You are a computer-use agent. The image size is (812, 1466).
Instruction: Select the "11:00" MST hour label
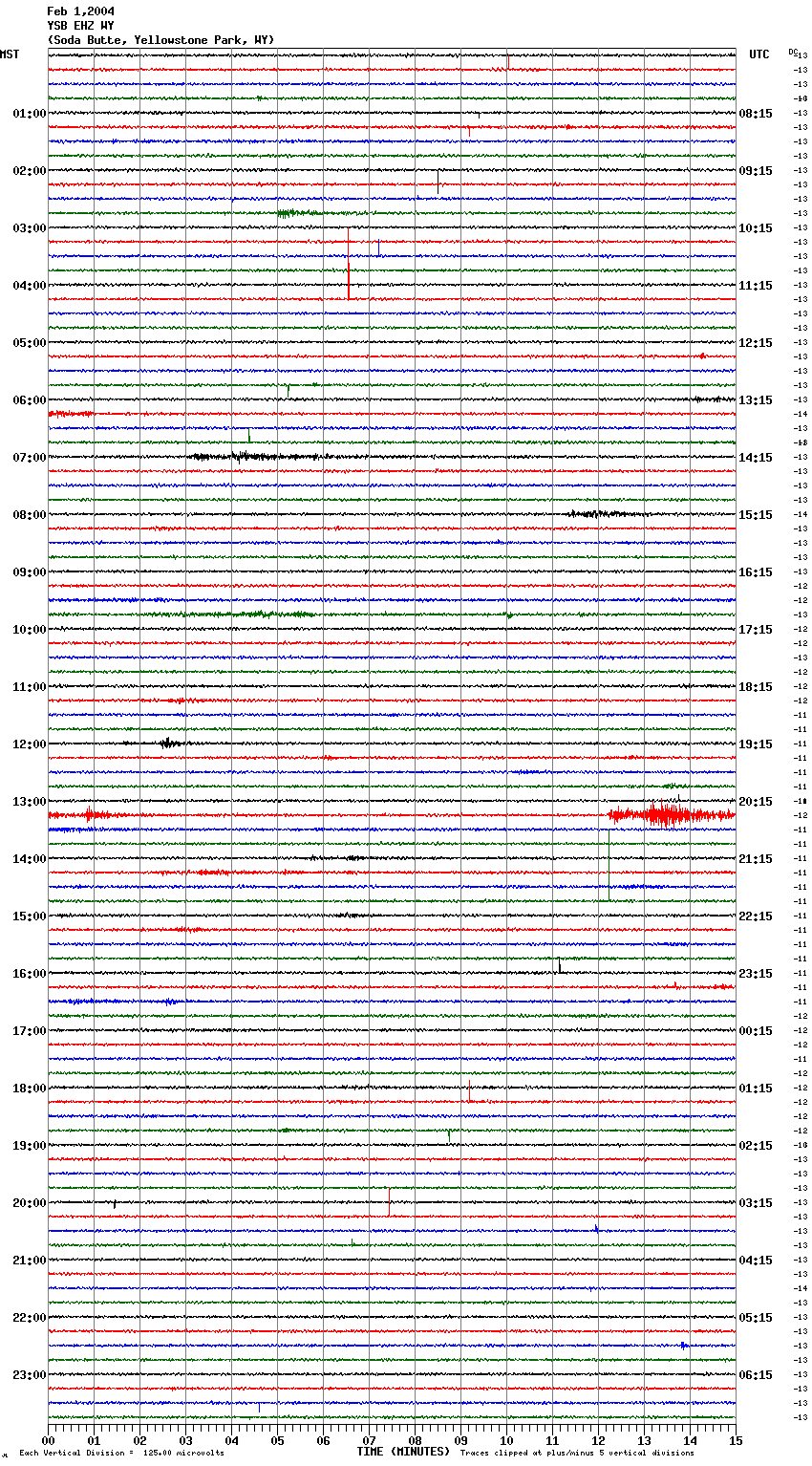coord(30,687)
